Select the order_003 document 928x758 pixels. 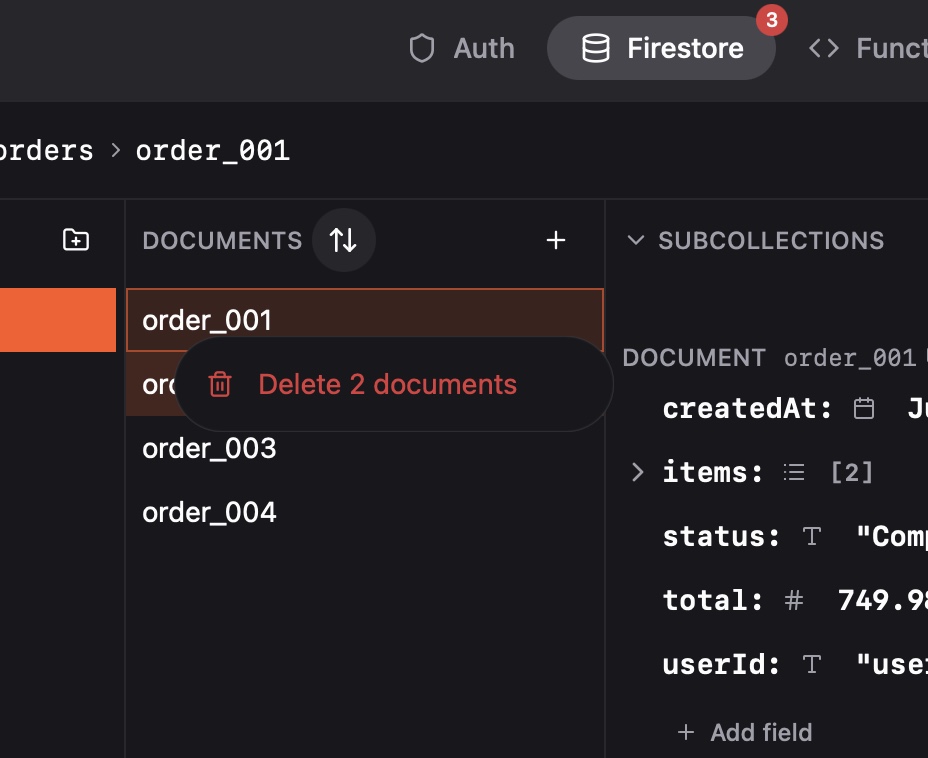coord(365,449)
